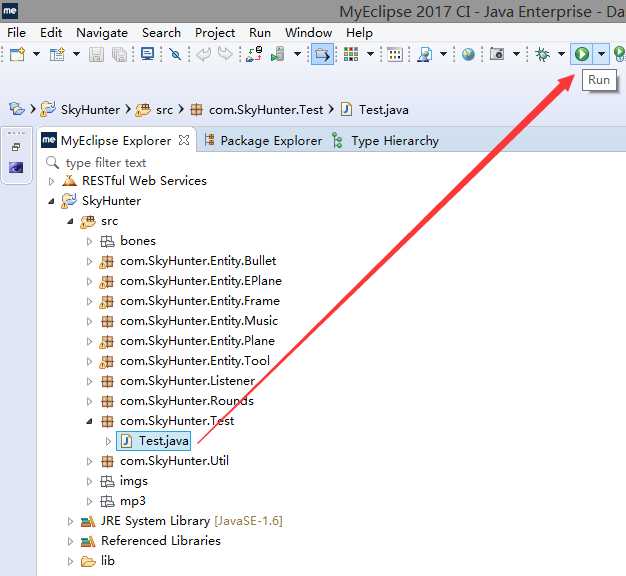Click the workspace breadcrumb root icon
The image size is (626, 576).
[x=17, y=109]
